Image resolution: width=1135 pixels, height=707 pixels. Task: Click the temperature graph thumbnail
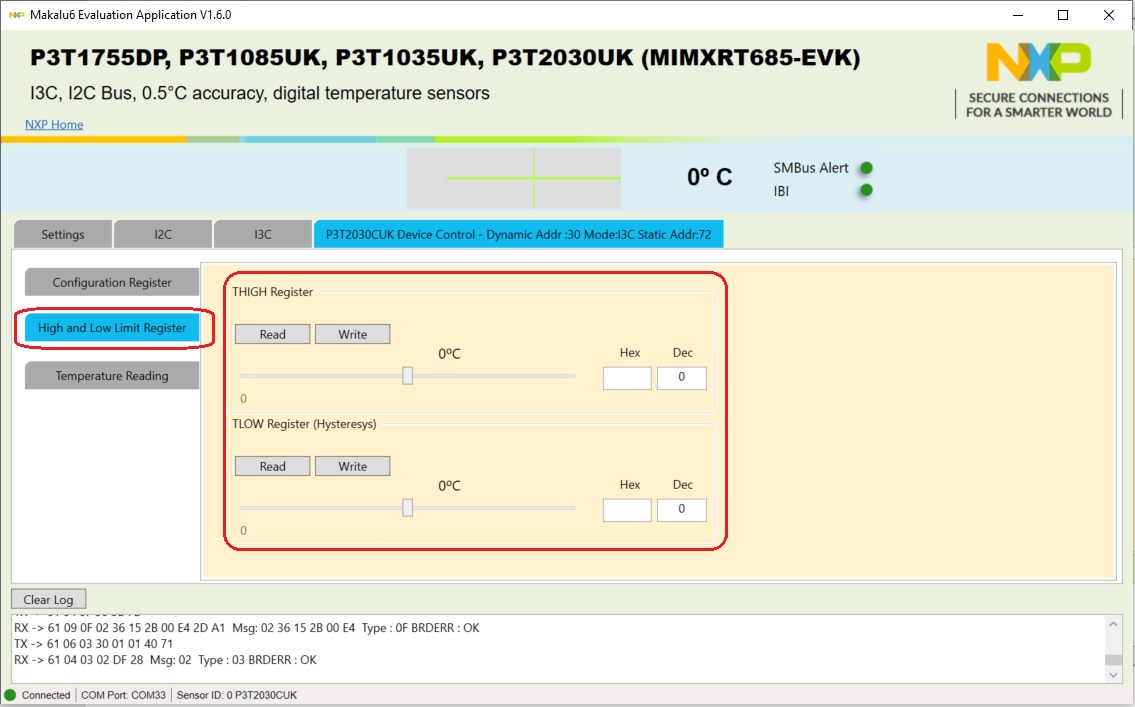click(x=513, y=178)
